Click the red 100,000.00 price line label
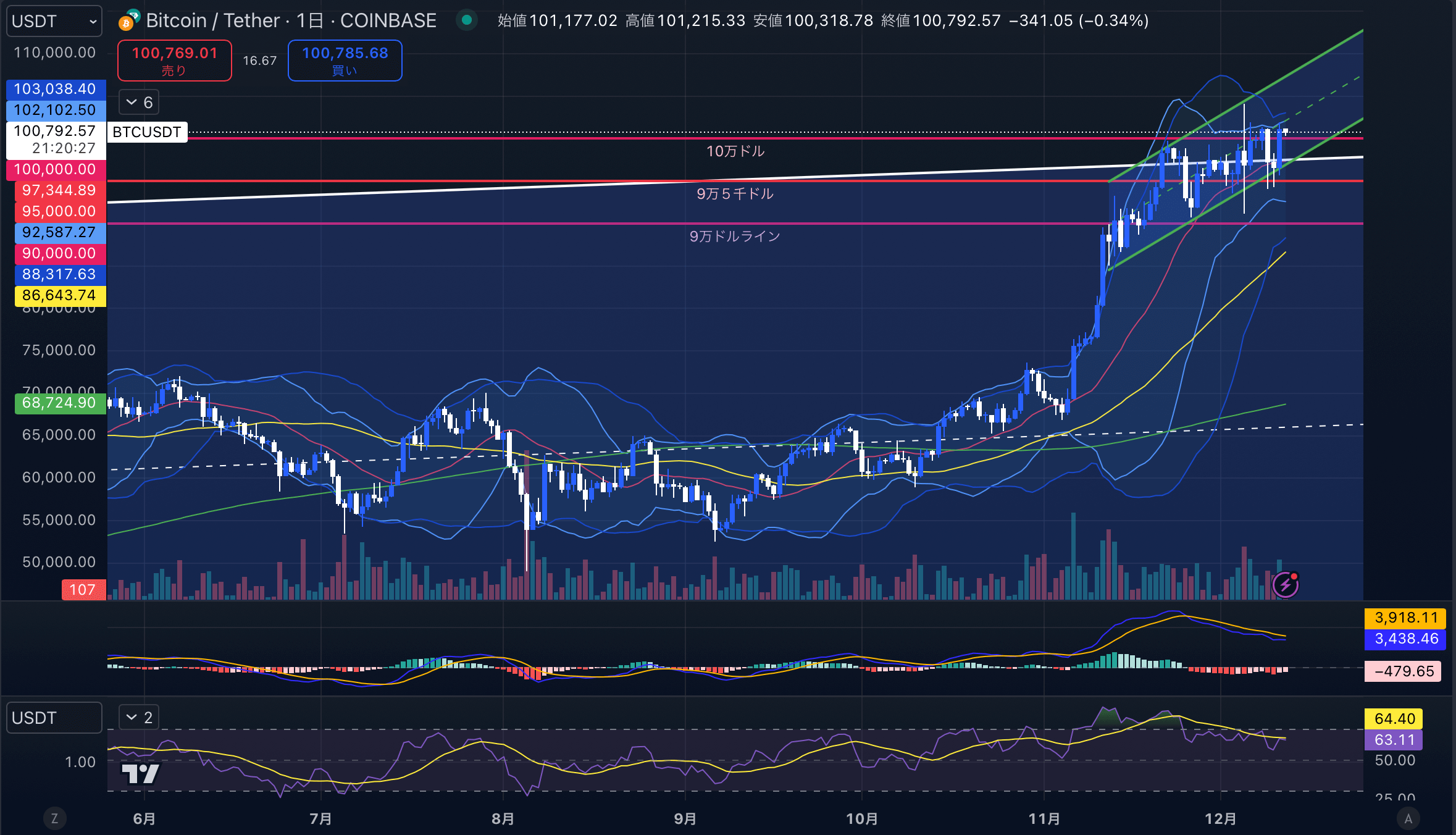 (x=56, y=169)
